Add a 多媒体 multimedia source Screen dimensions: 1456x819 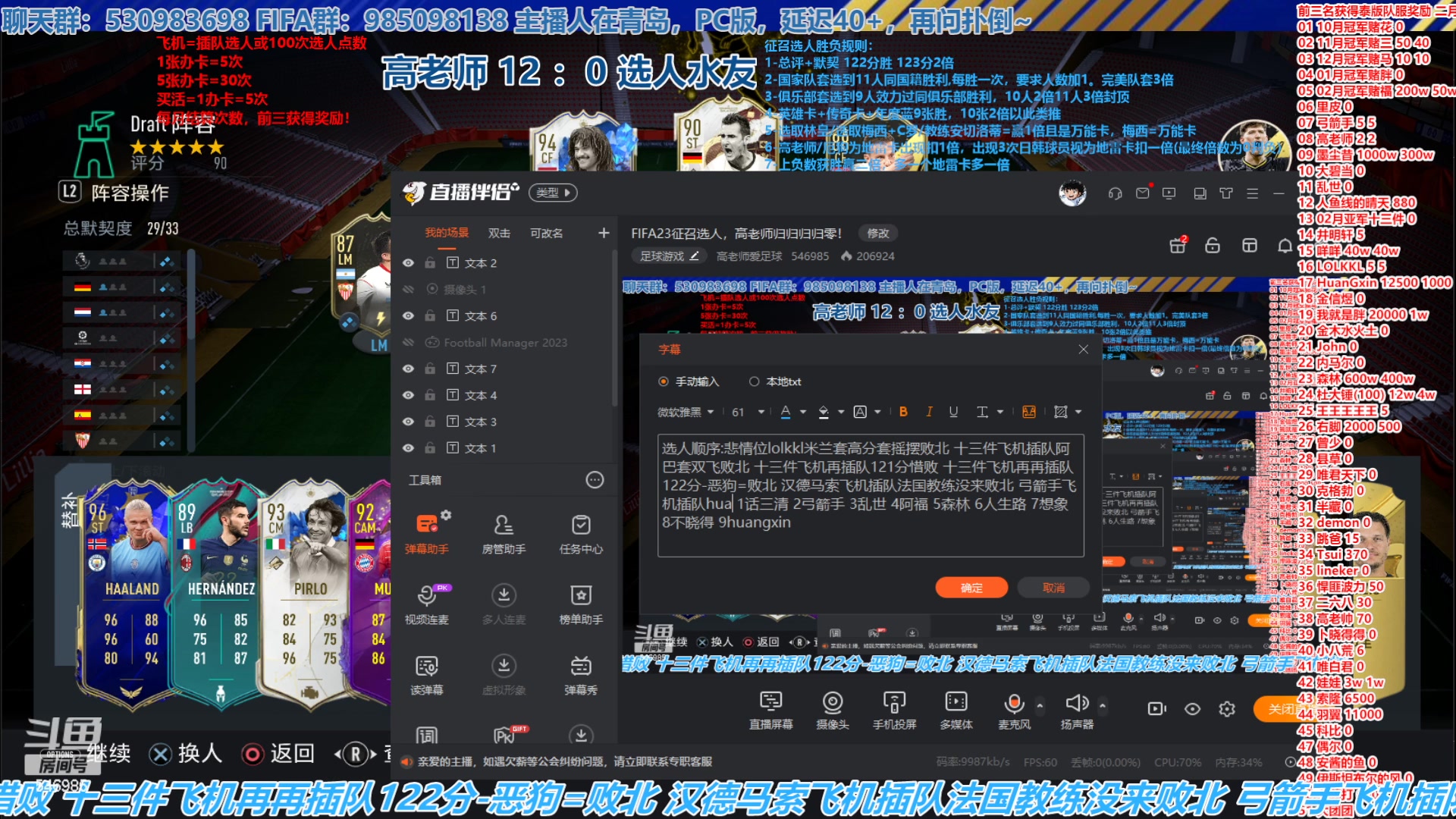956,710
